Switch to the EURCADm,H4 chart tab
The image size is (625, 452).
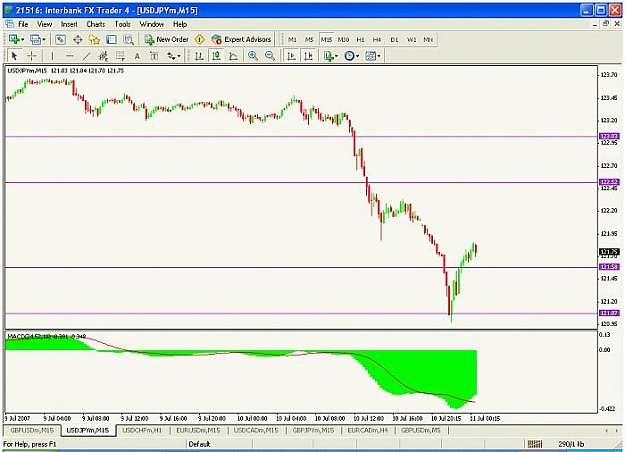point(368,430)
